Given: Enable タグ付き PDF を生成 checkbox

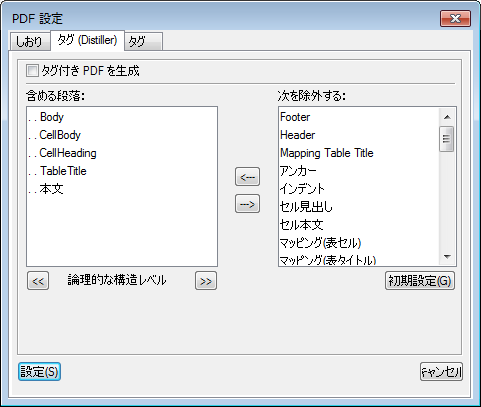Looking at the screenshot, I should coord(32,71).
